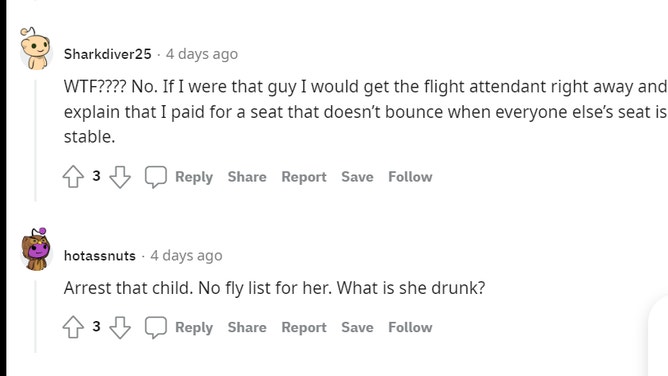
Task: Save hotassnuts' comment
Action: coord(357,327)
